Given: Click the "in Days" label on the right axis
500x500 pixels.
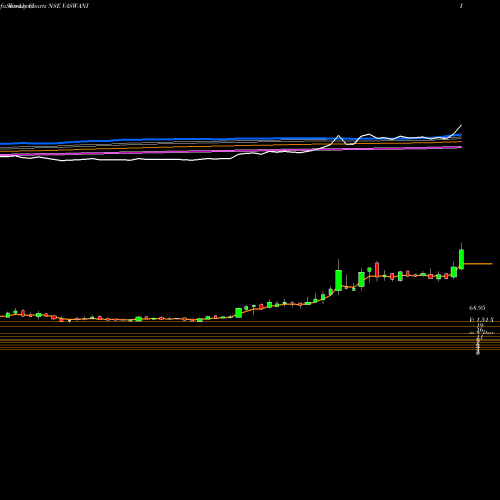Looking at the screenshot, I should [481, 332].
